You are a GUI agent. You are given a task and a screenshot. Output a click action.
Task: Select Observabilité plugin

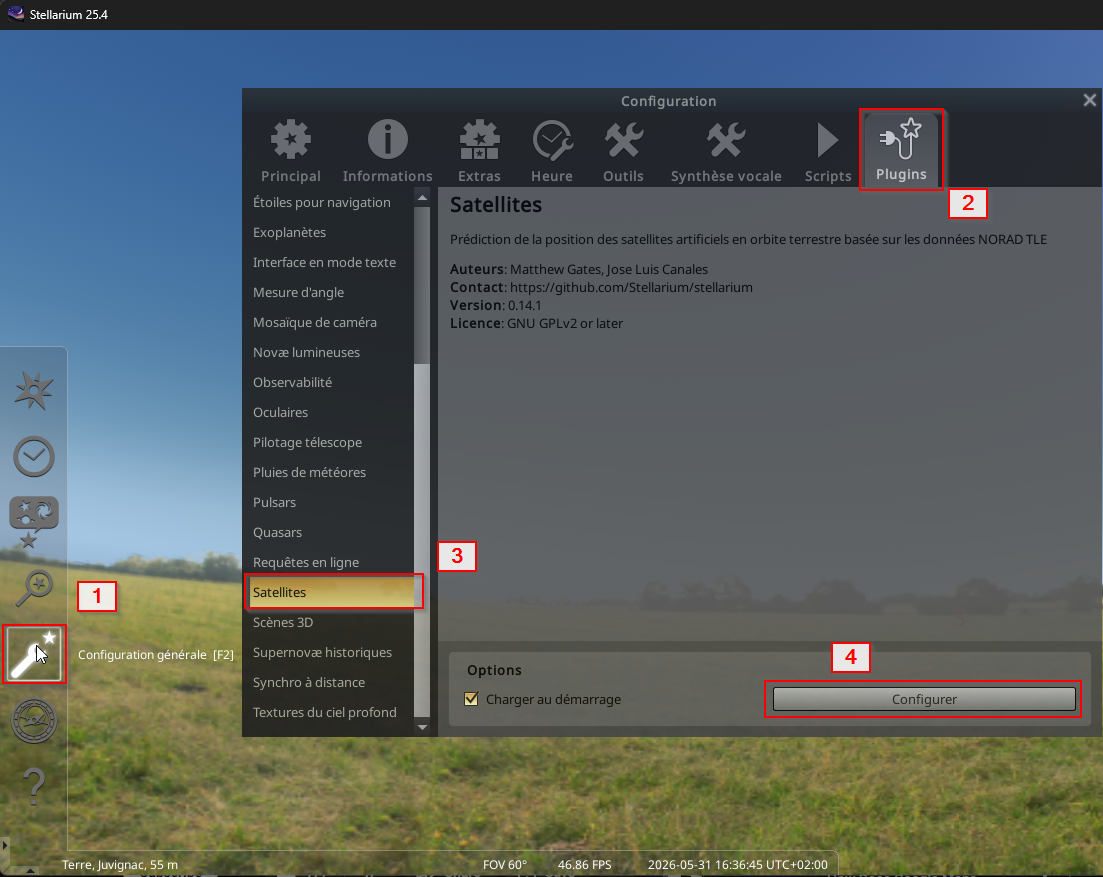(329, 383)
